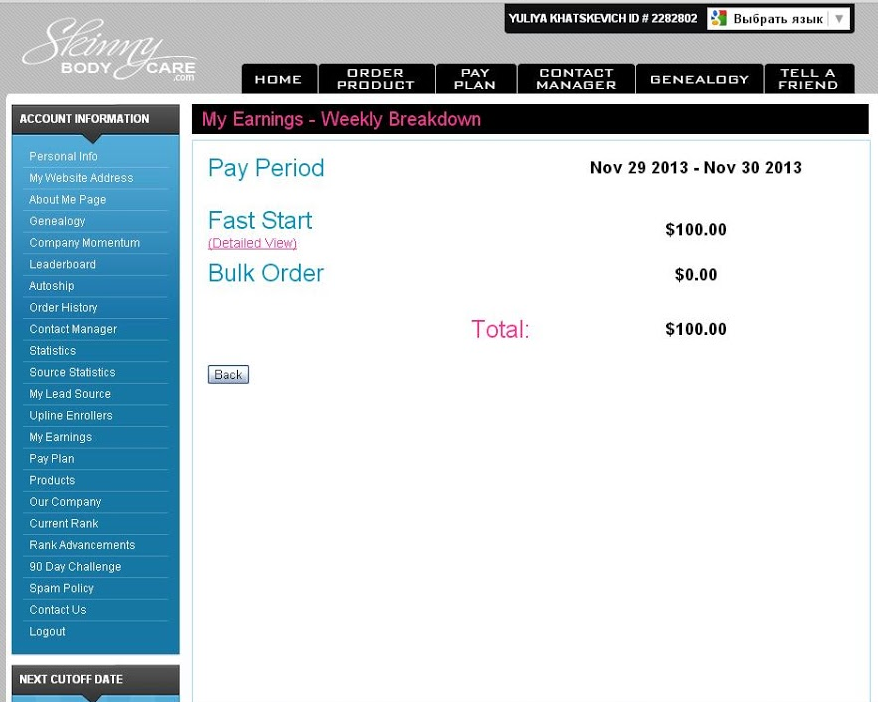View Rank Advancements in sidebar

[x=82, y=545]
